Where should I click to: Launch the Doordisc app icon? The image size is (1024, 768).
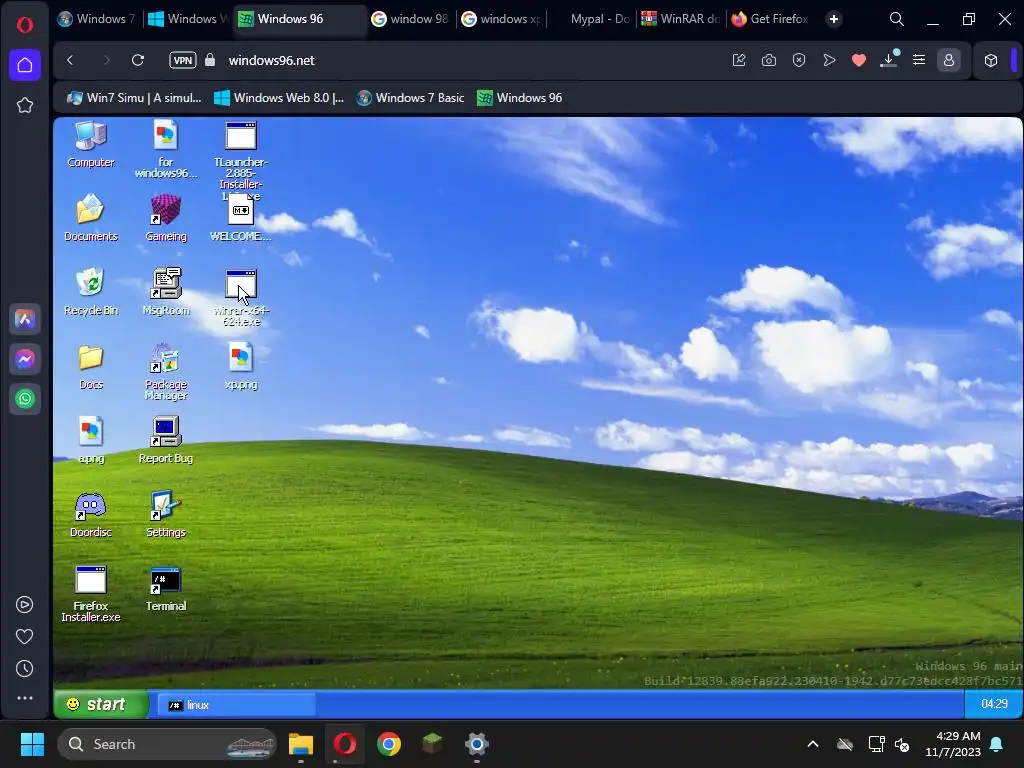click(91, 514)
